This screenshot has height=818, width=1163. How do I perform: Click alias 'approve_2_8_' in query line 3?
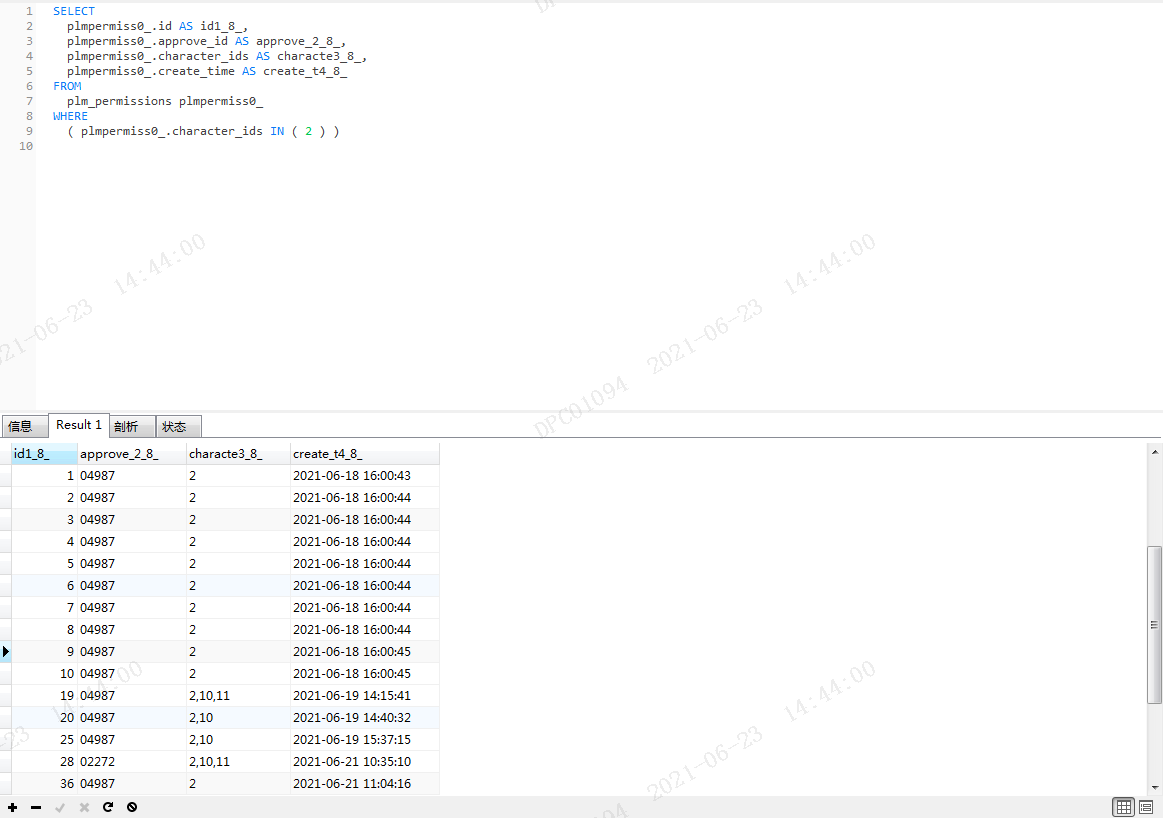298,42
